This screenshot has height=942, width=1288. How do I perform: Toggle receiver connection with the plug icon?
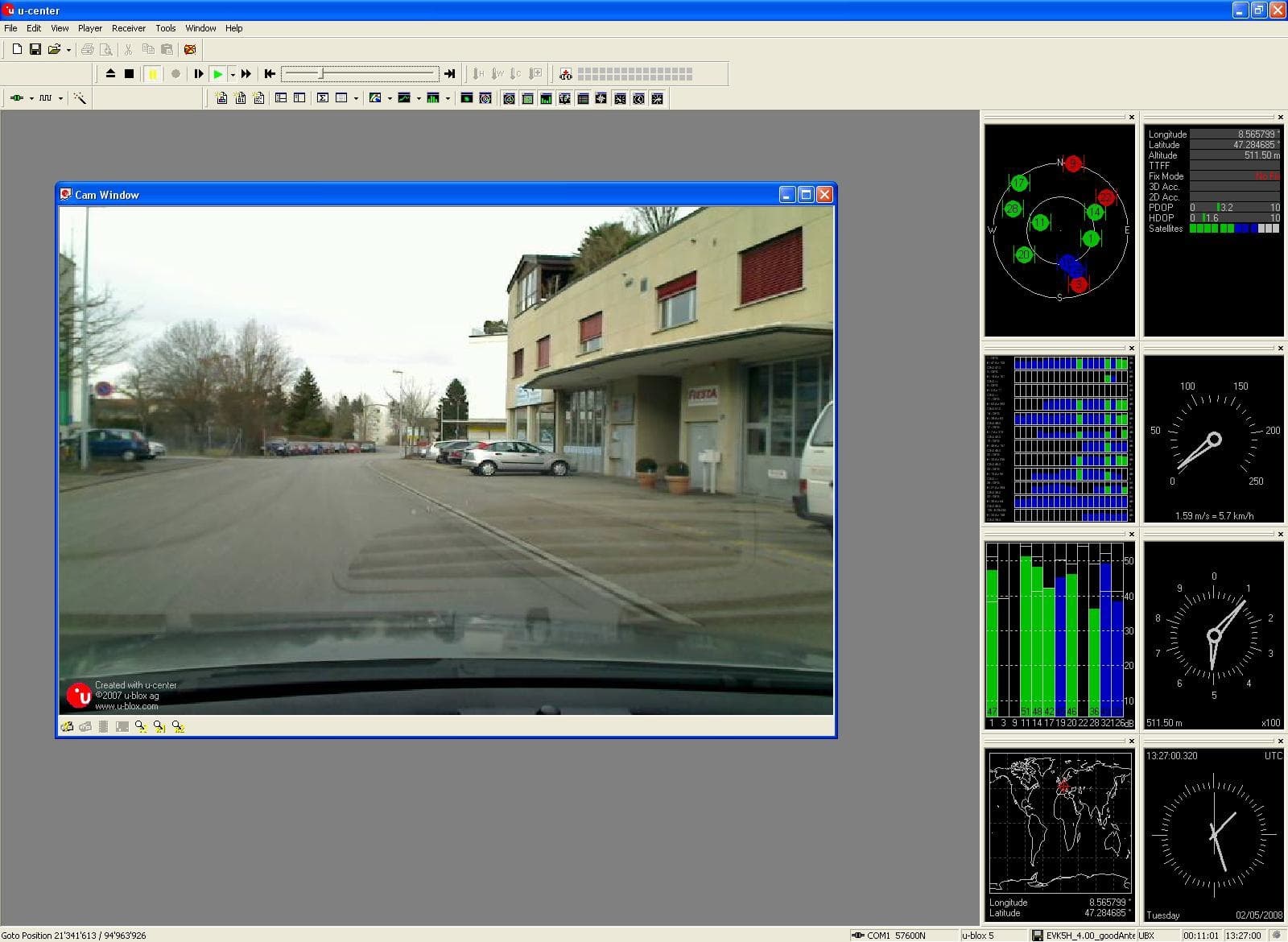click(16, 97)
